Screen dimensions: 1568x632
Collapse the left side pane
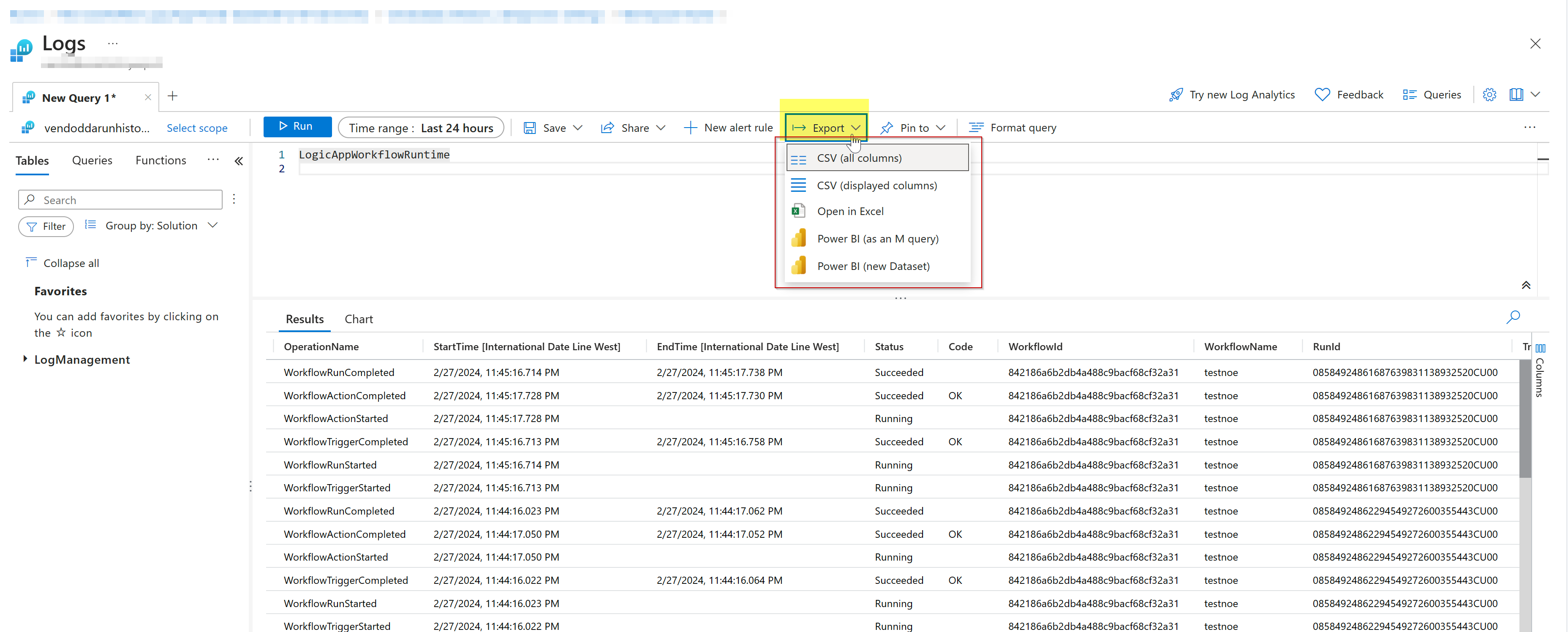[x=239, y=161]
